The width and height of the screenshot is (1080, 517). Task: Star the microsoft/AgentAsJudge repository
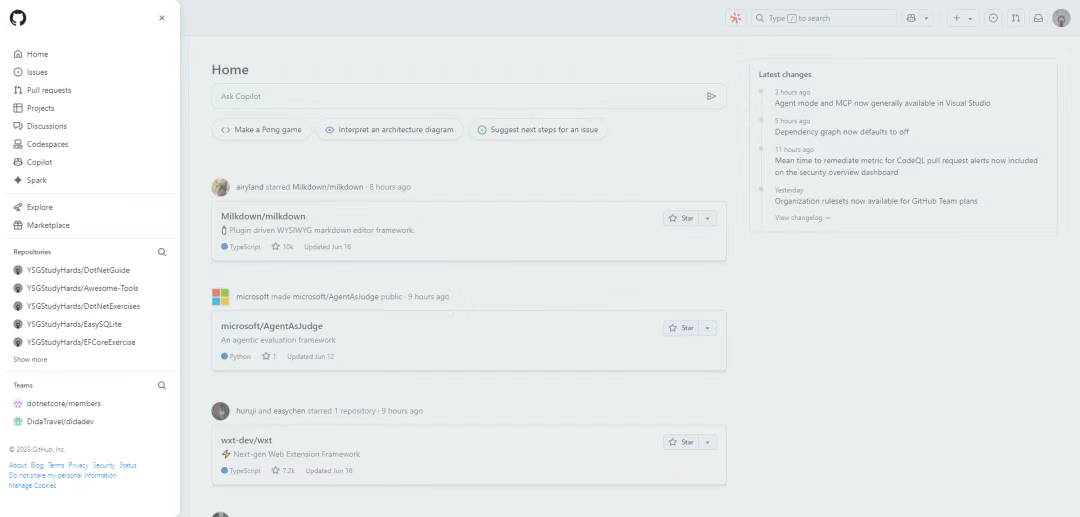pos(681,328)
